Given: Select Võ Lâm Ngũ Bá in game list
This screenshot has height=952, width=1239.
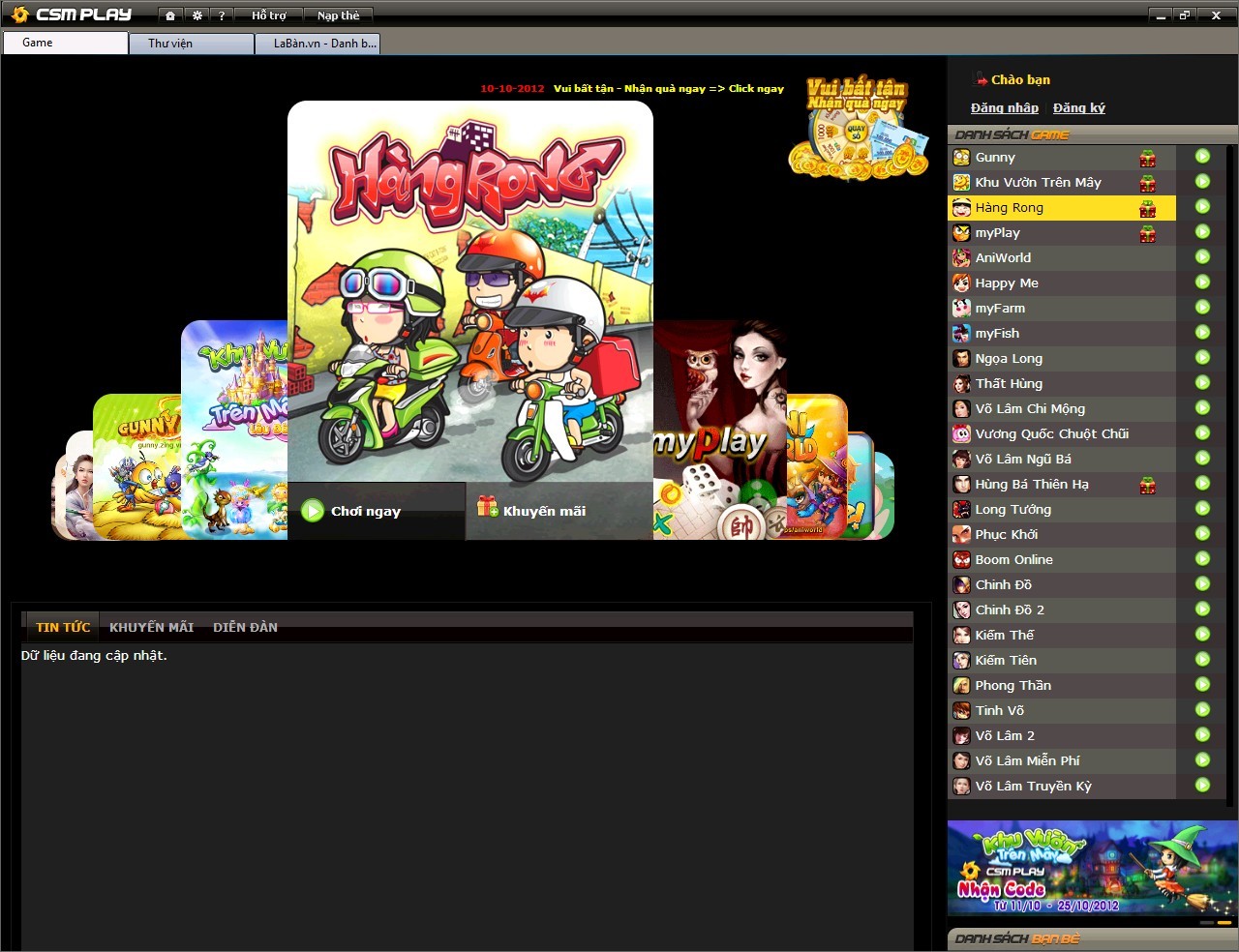Looking at the screenshot, I should [x=1062, y=459].
